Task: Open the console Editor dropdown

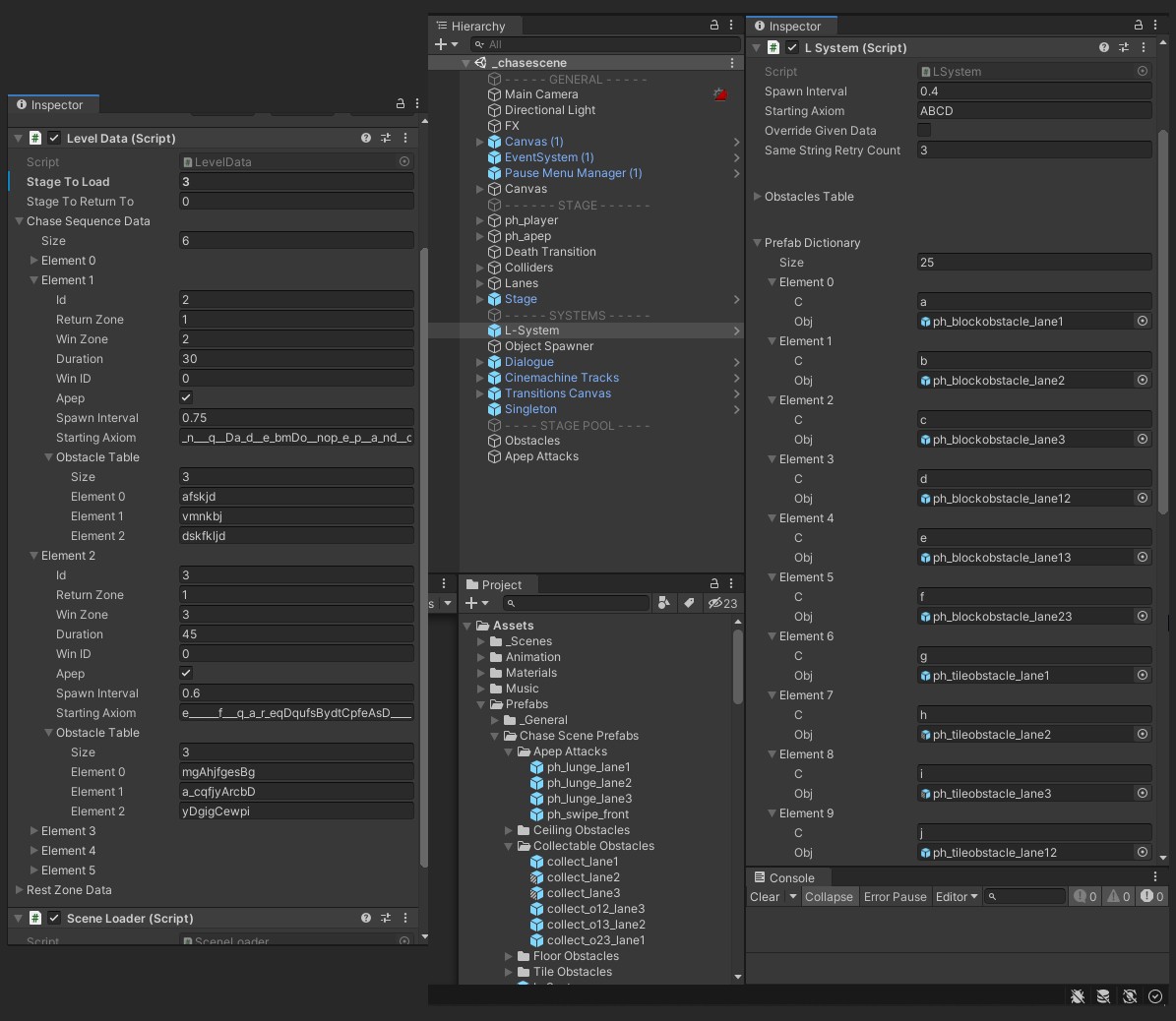Action: pyautogui.click(x=957, y=896)
